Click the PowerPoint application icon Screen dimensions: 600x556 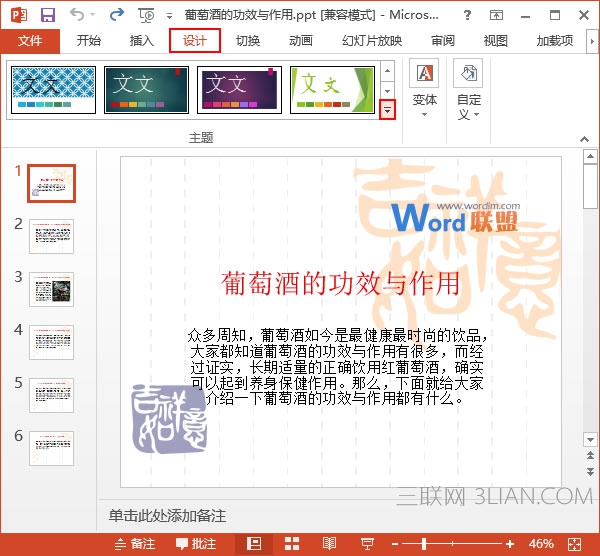pos(18,15)
